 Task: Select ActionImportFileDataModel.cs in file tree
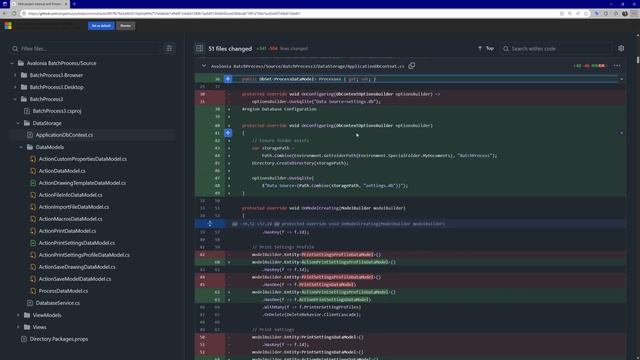click(74, 207)
